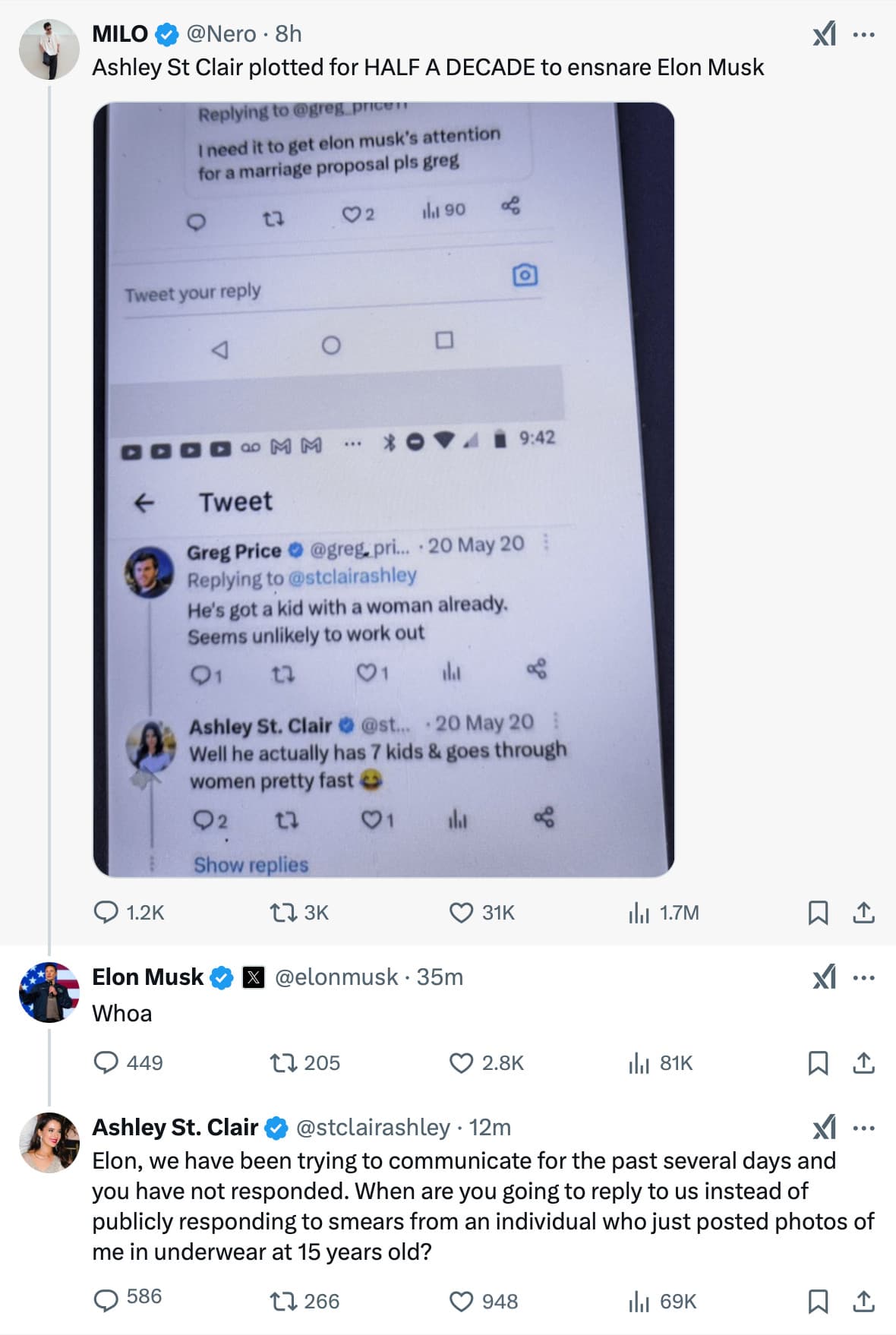
Task: Open more options on Elon Musk's reply
Action: [863, 977]
